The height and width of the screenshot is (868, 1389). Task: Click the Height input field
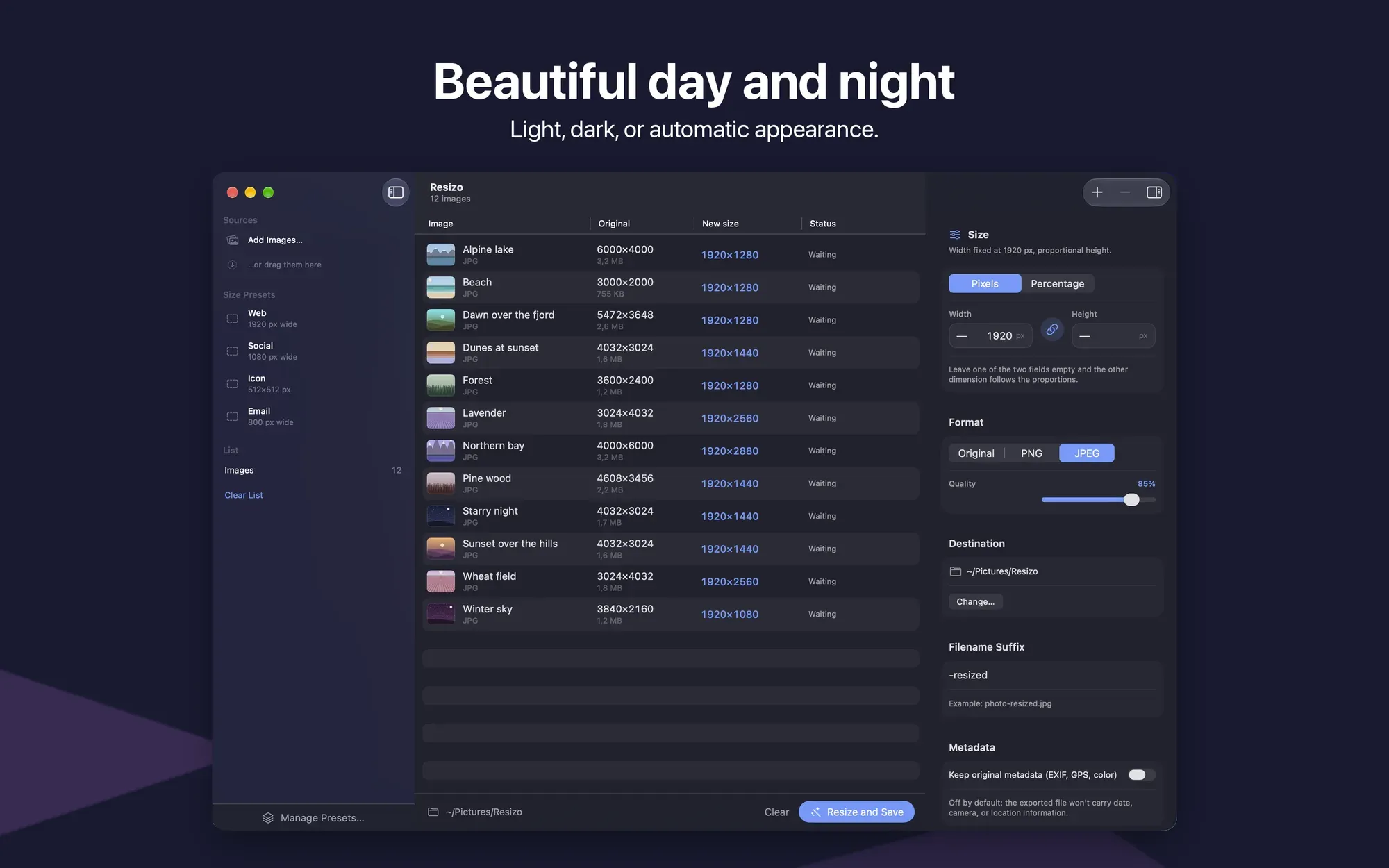(x=1113, y=336)
